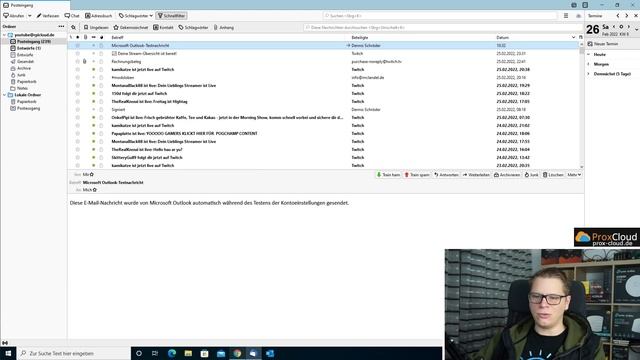Mark message as Junk in header toolbar
This screenshot has height=360, width=640.
click(x=531, y=175)
